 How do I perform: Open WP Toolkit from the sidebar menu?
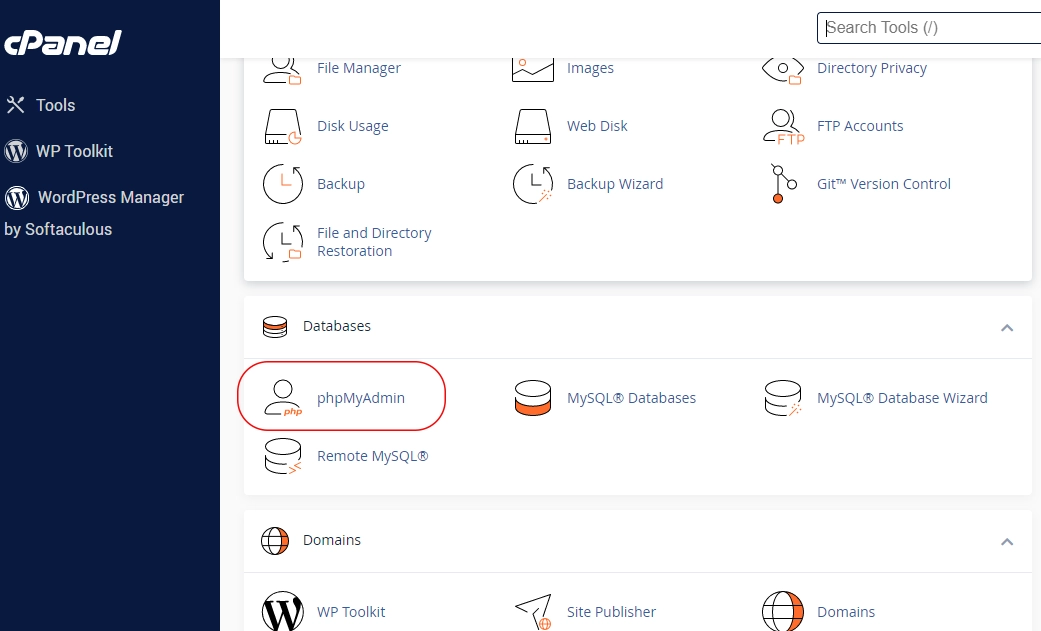pyautogui.click(x=74, y=151)
